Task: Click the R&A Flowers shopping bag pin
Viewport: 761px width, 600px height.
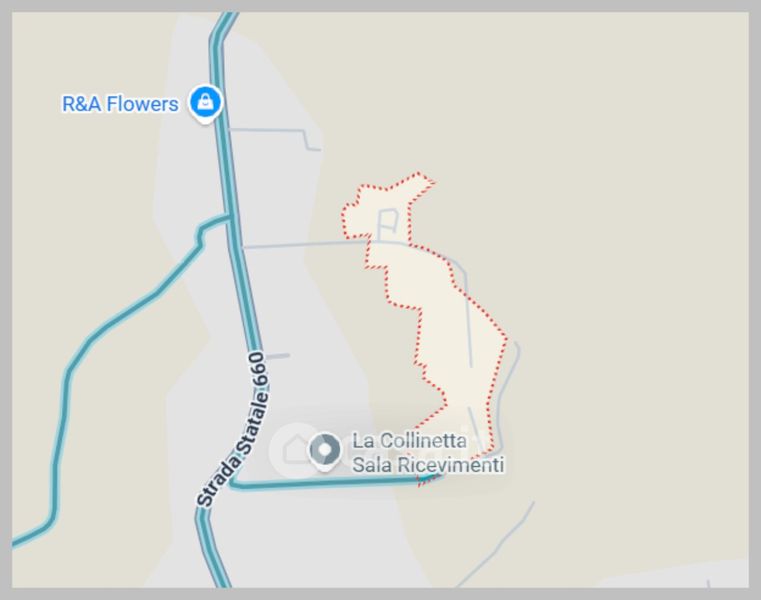Action: click(206, 103)
